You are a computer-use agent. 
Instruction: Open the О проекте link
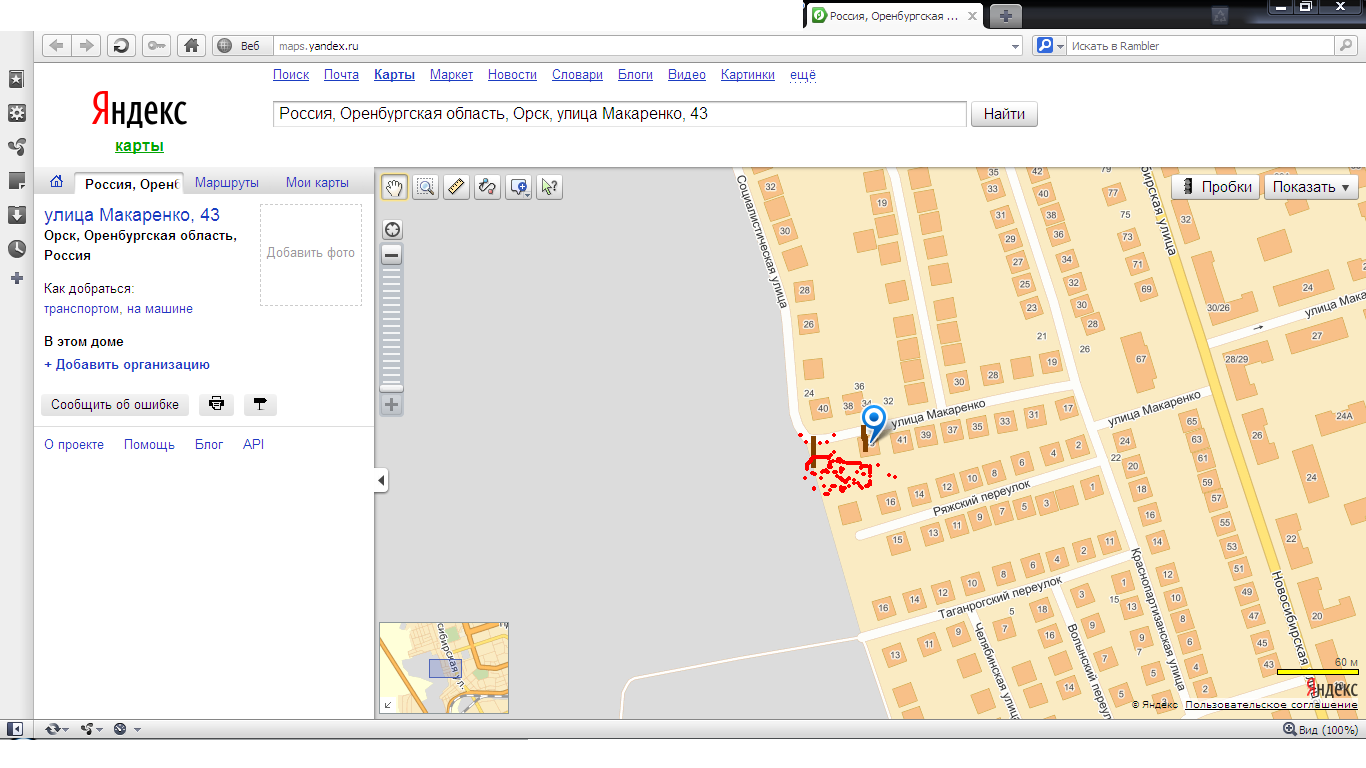pos(74,445)
